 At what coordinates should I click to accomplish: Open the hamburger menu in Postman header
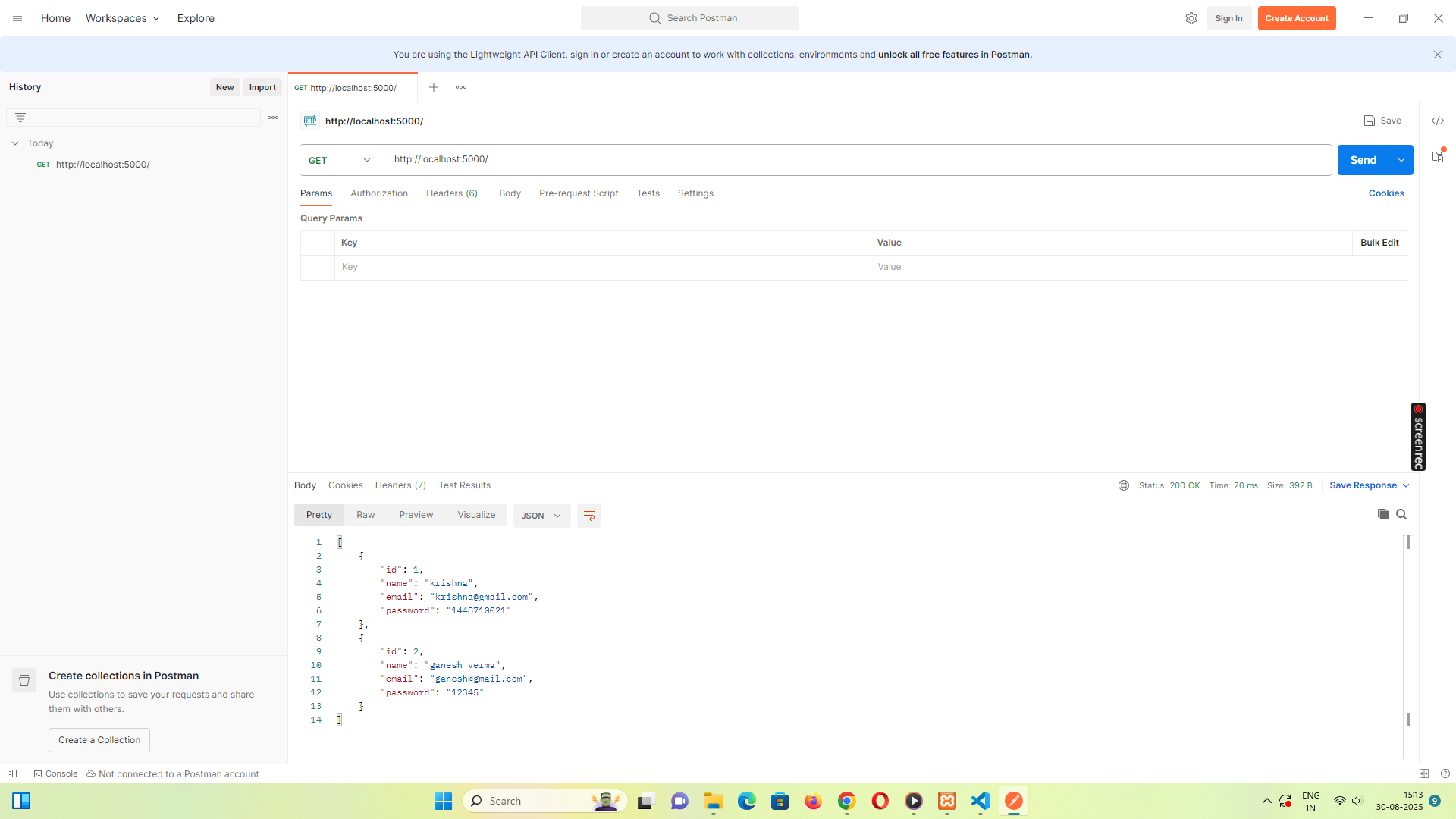click(x=17, y=18)
